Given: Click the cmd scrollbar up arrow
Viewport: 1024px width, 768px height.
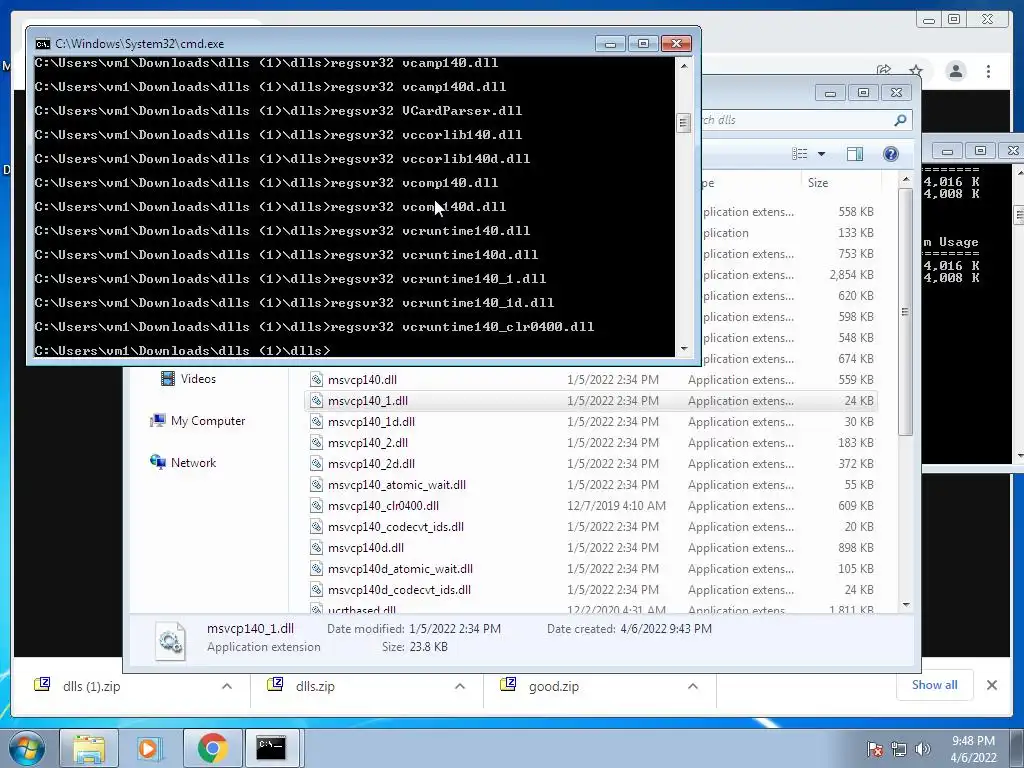Looking at the screenshot, I should (x=684, y=66).
